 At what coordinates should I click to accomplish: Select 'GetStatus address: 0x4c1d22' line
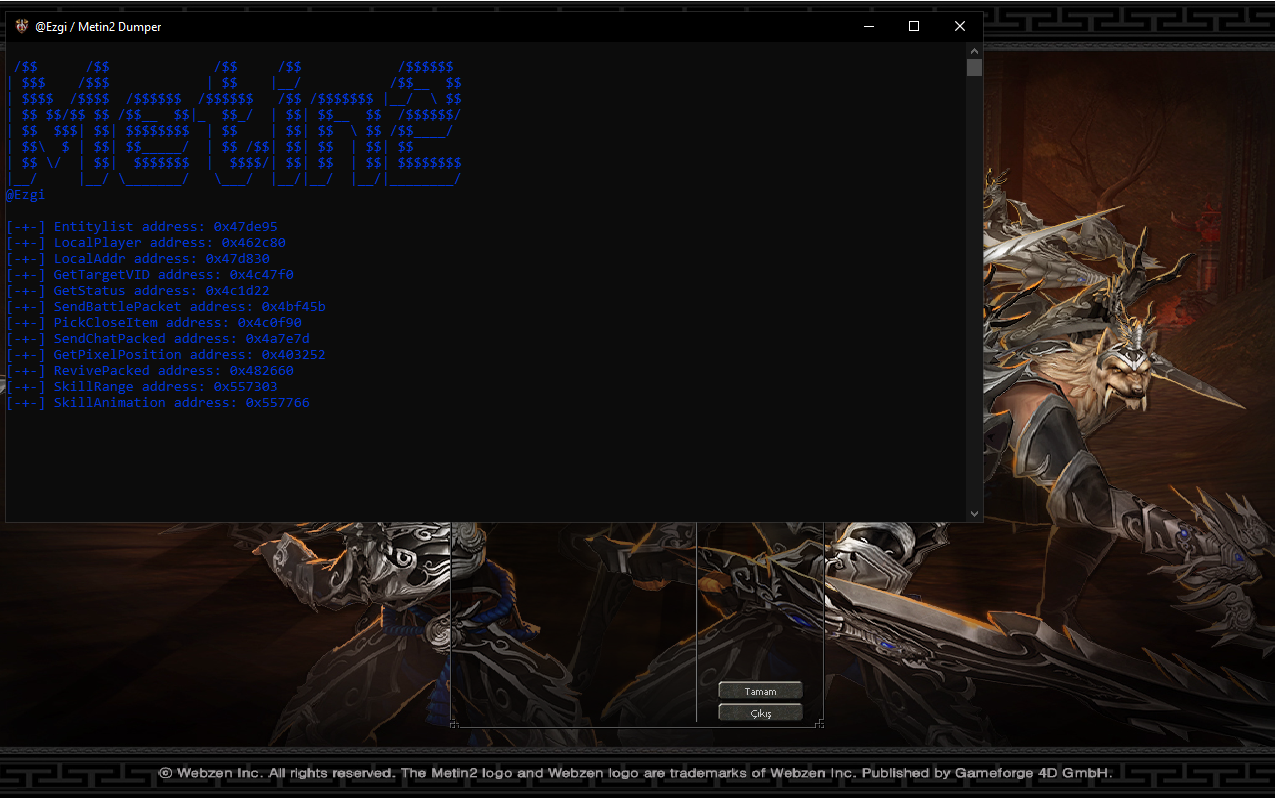click(x=138, y=291)
